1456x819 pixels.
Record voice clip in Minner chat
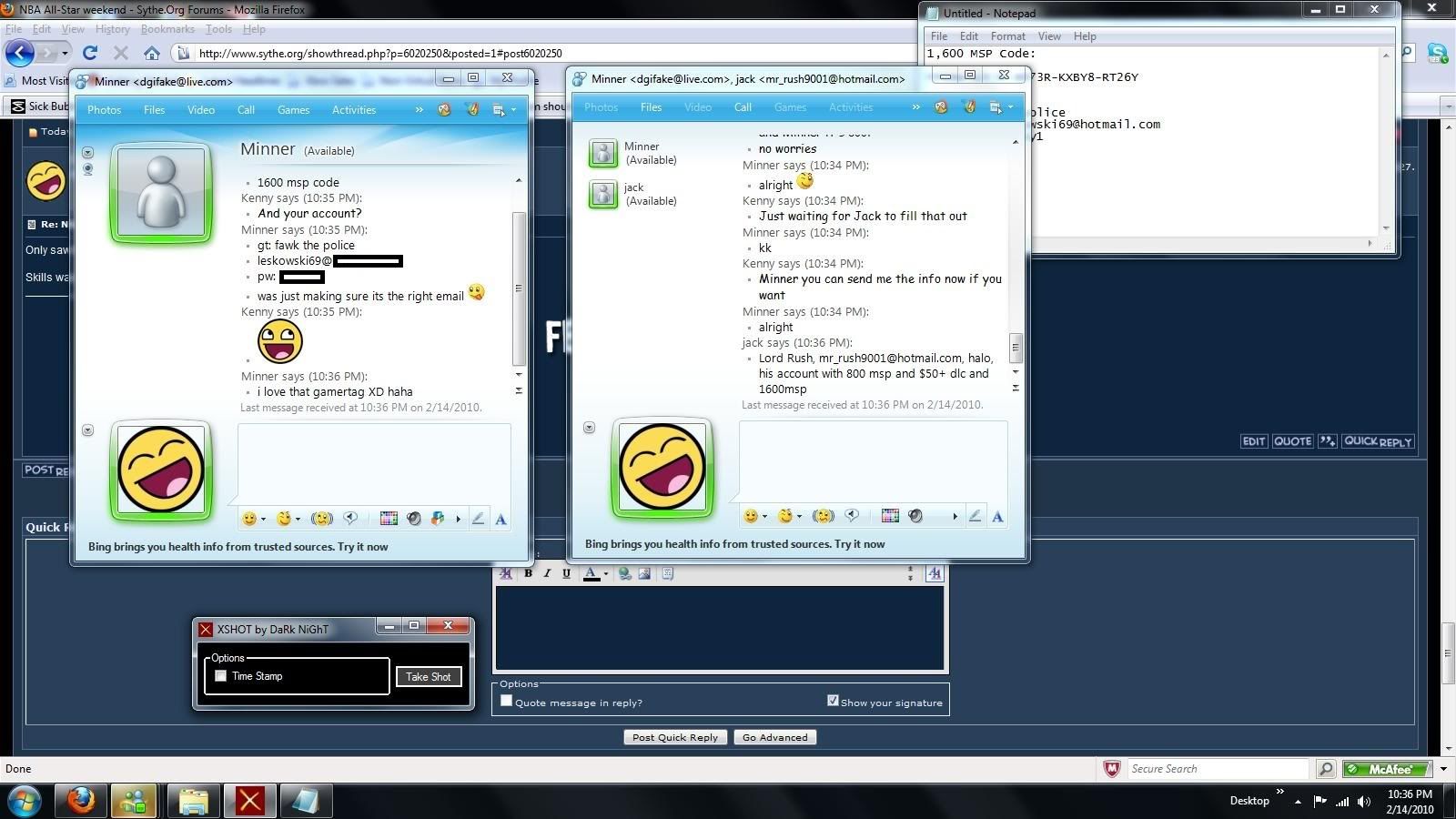350,519
